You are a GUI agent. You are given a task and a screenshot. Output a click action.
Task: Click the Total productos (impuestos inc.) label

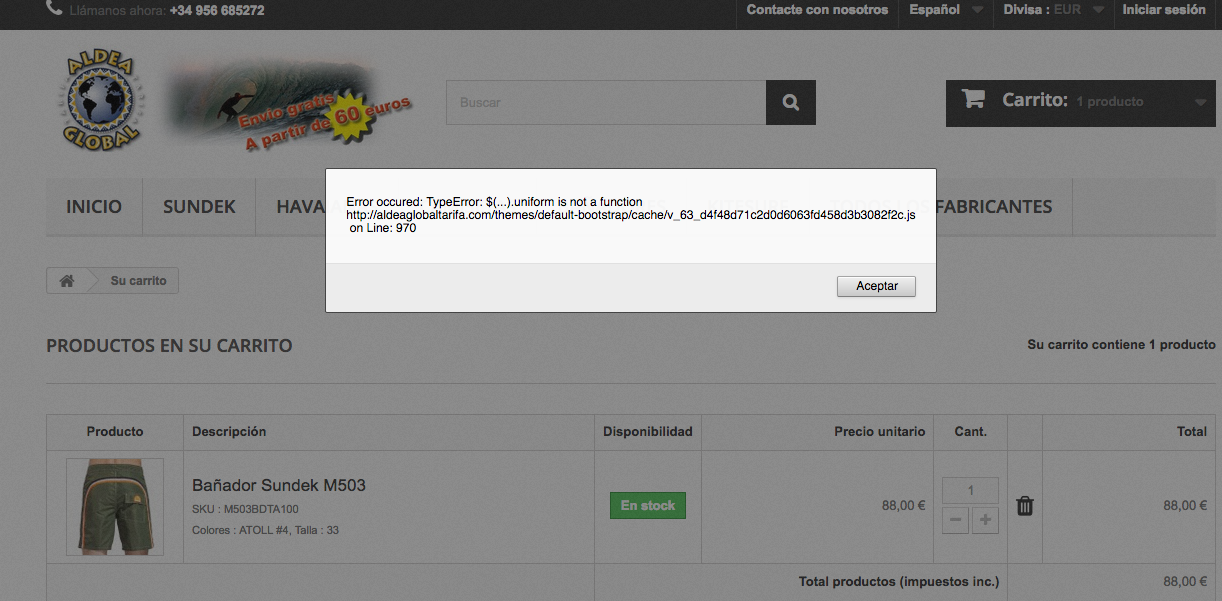tap(899, 581)
